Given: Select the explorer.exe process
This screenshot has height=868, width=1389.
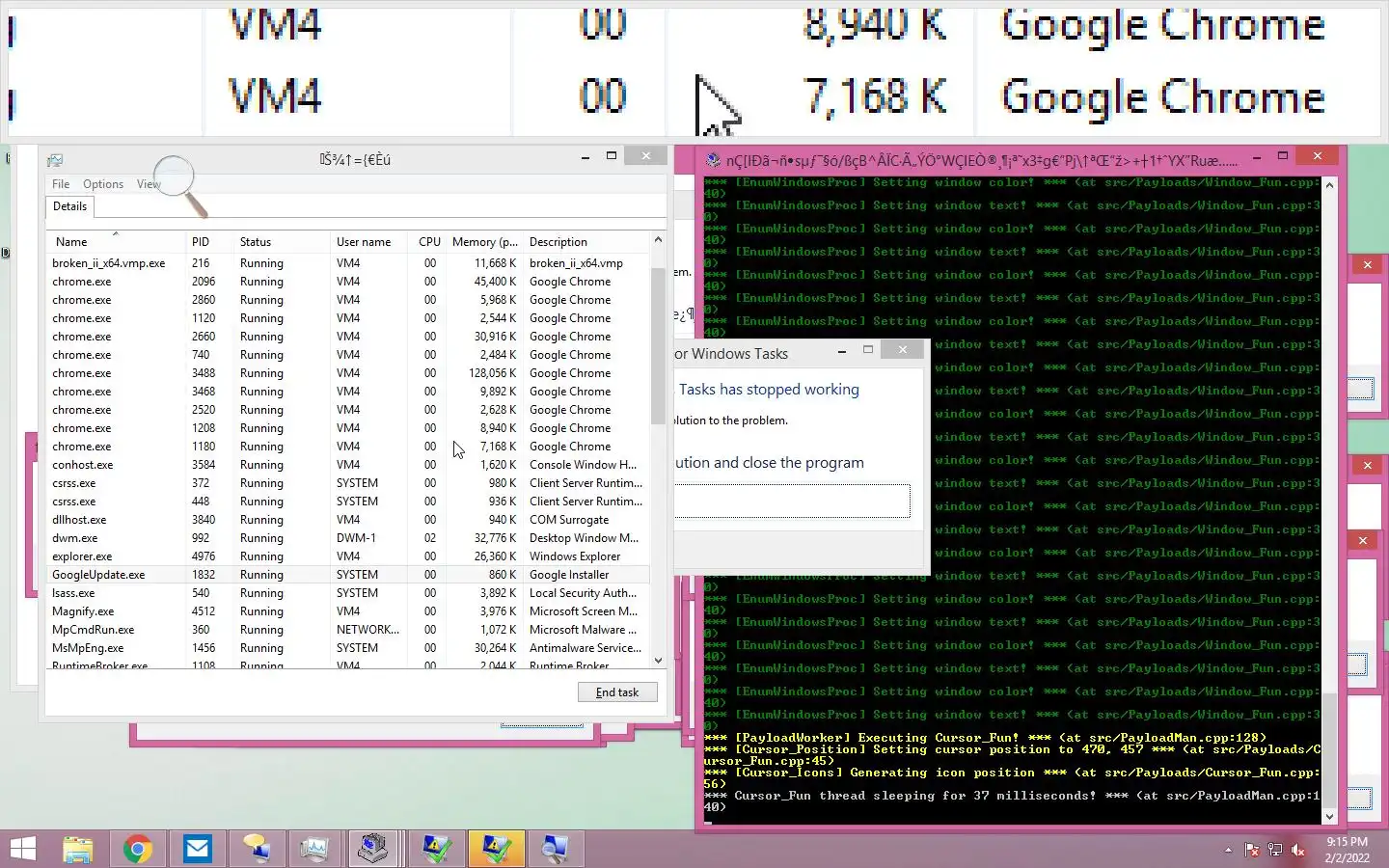Looking at the screenshot, I should tap(347, 556).
